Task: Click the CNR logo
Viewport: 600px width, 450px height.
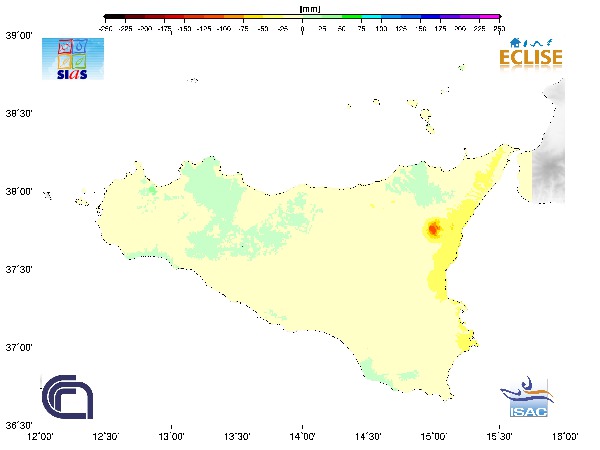Action: click(x=67, y=397)
